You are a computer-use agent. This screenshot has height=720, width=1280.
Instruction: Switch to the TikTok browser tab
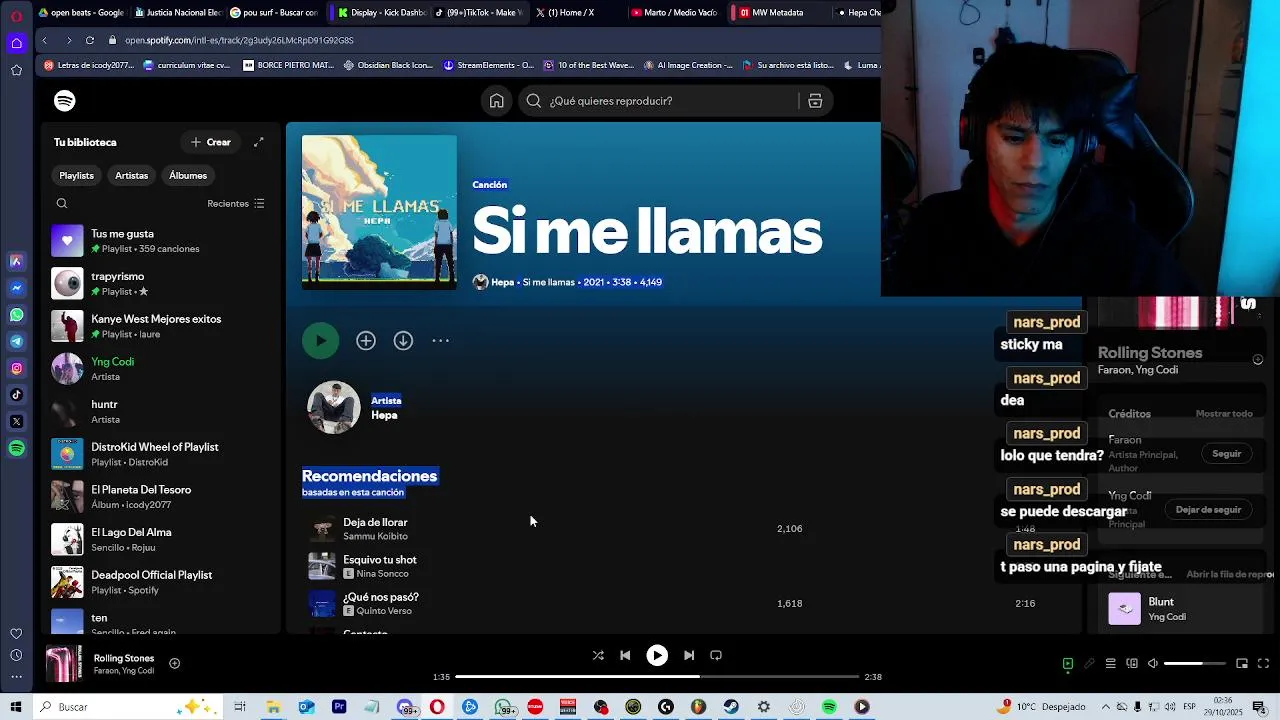[x=481, y=13]
